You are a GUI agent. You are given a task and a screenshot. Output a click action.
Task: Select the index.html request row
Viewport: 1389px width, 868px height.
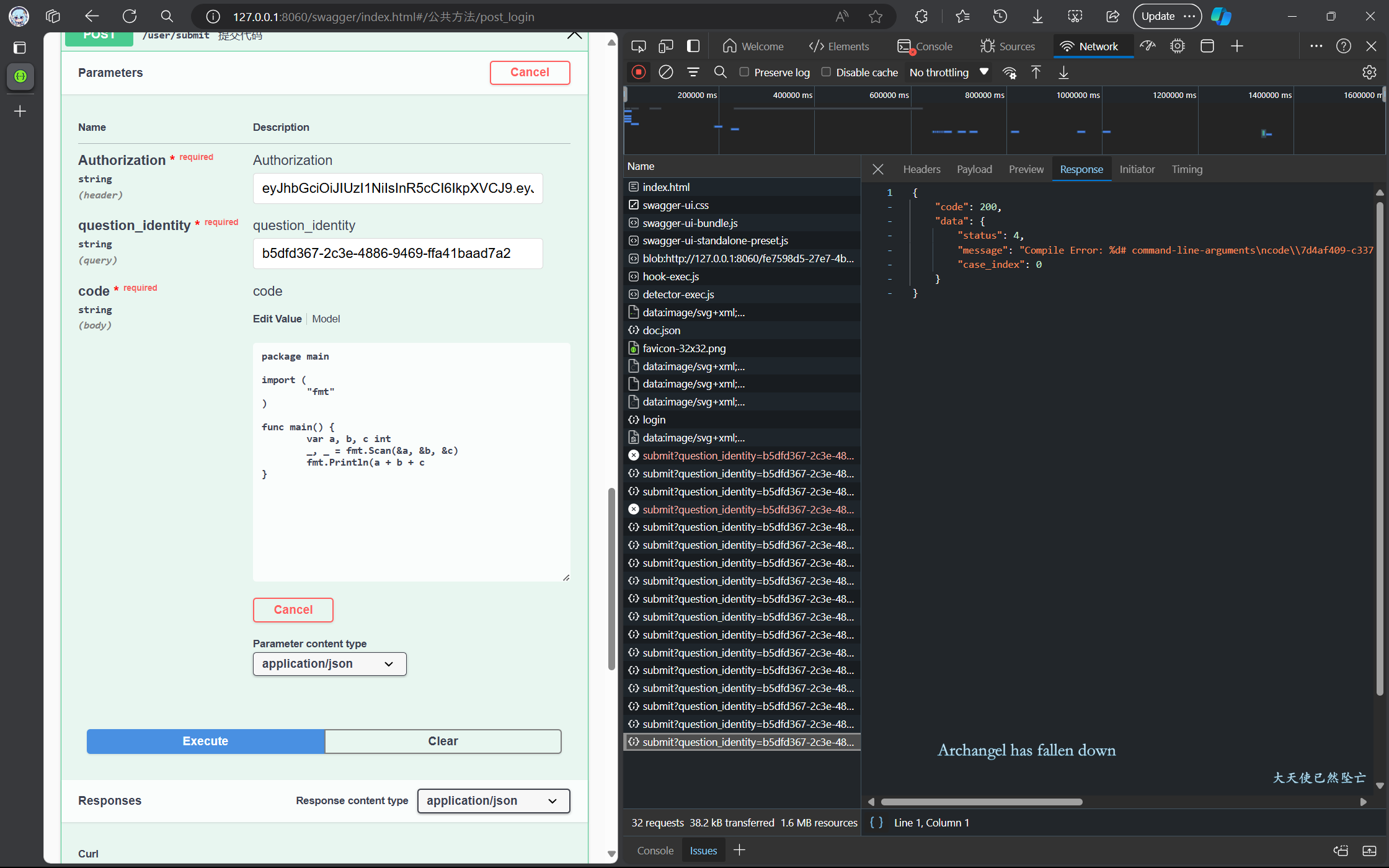(742, 187)
